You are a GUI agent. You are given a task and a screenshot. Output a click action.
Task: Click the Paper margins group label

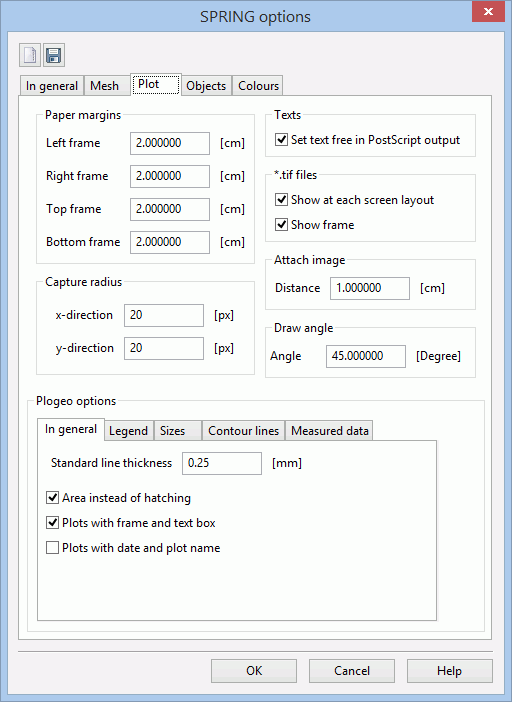pyautogui.click(x=83, y=115)
